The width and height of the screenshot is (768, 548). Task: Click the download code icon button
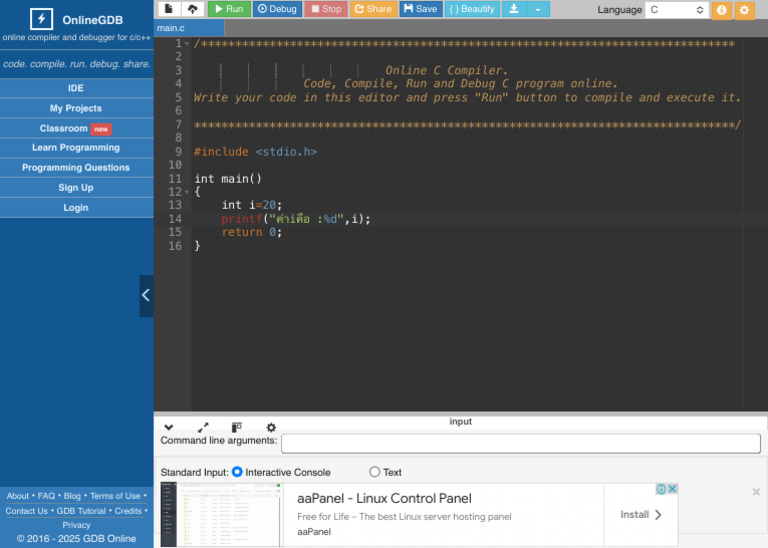[x=513, y=9]
